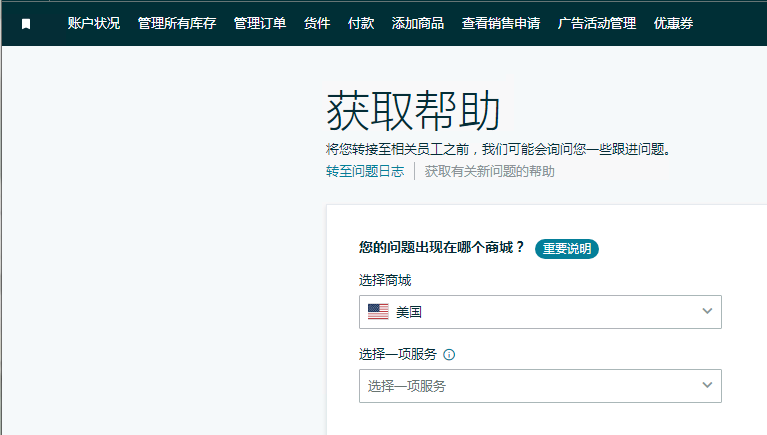The height and width of the screenshot is (435, 767).
Task: Click the info icon beside 选择一项服务
Action: (449, 354)
